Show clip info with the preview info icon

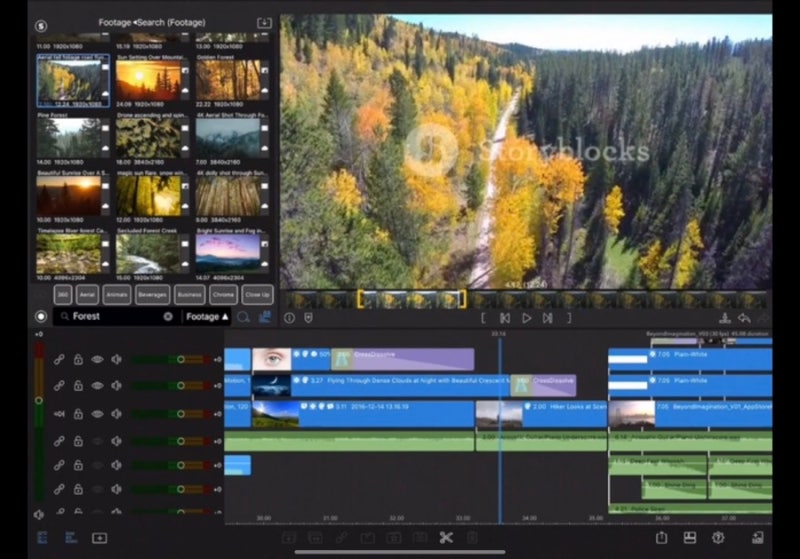[289, 318]
